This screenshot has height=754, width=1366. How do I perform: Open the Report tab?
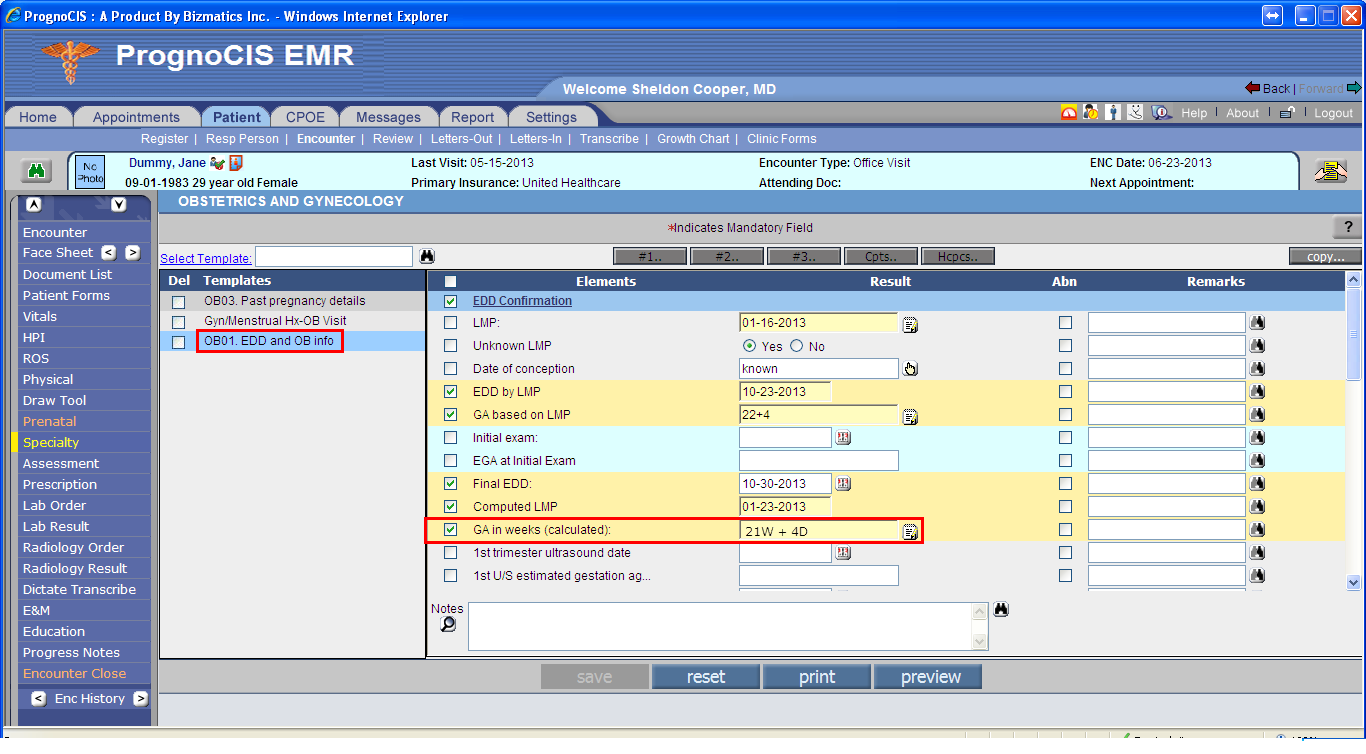coord(473,117)
